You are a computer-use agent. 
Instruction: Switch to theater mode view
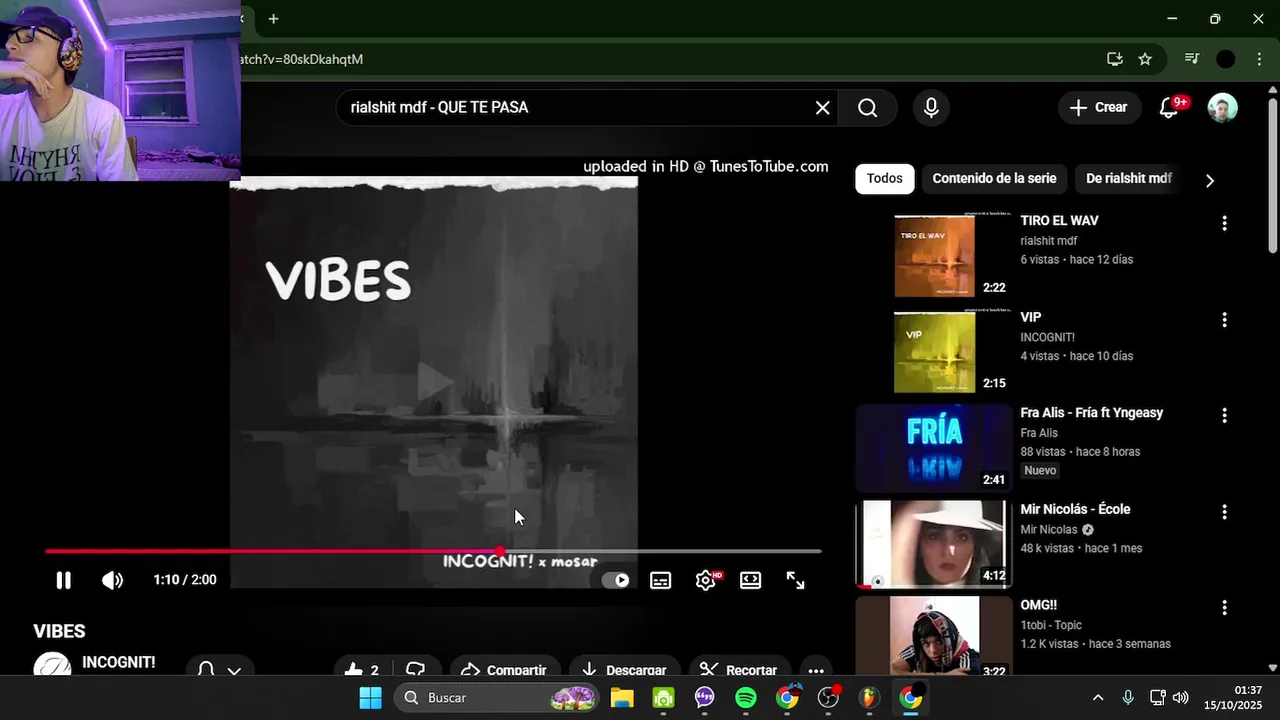(751, 580)
